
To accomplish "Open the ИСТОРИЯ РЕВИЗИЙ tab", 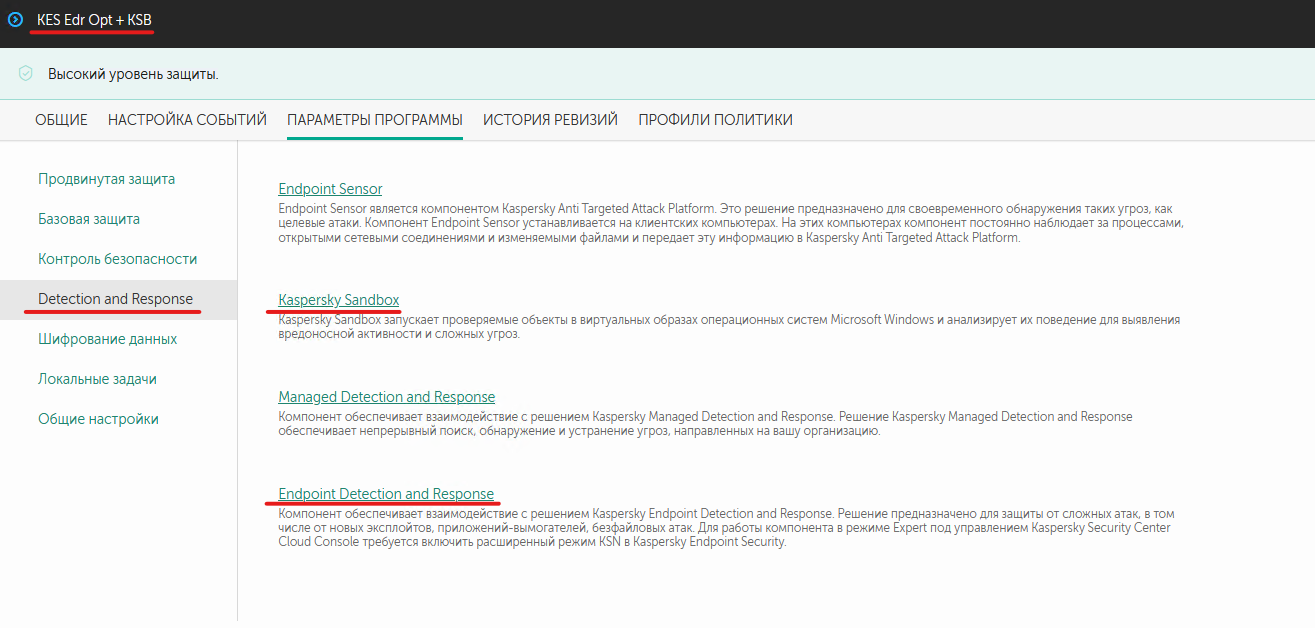I will [x=550, y=120].
